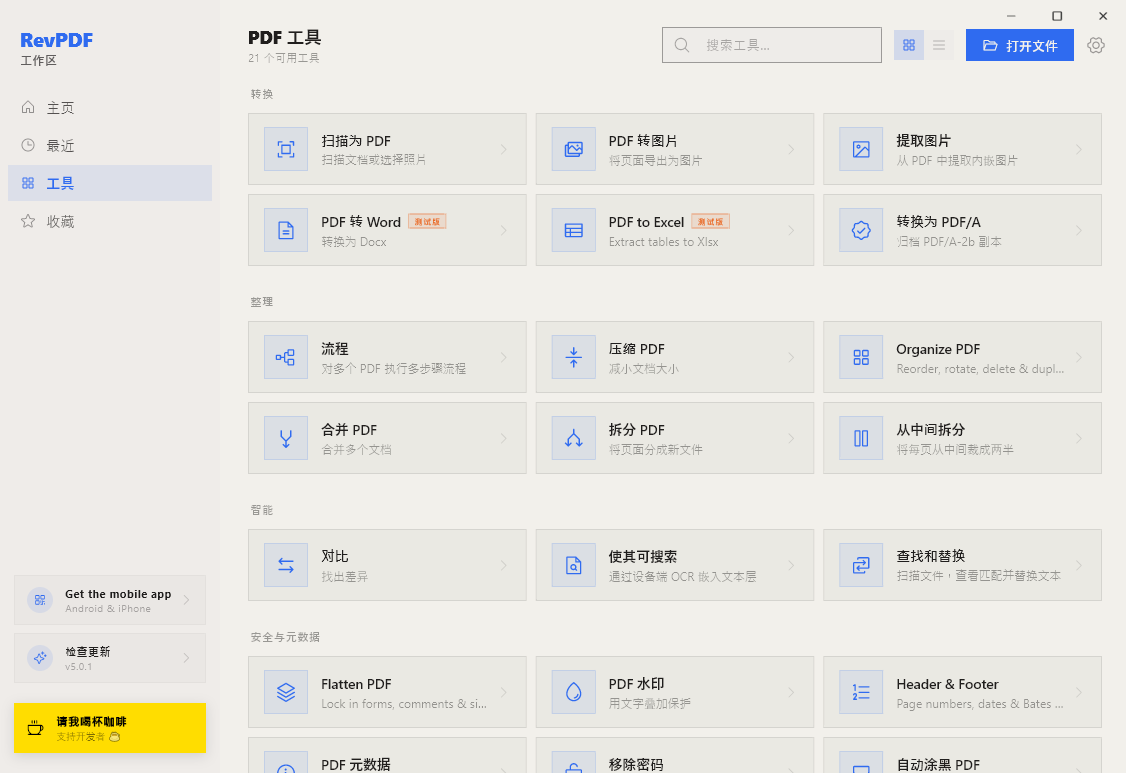The width and height of the screenshot is (1126, 773).
Task: Click the 转换为 PDF/A badge icon
Action: click(x=861, y=230)
